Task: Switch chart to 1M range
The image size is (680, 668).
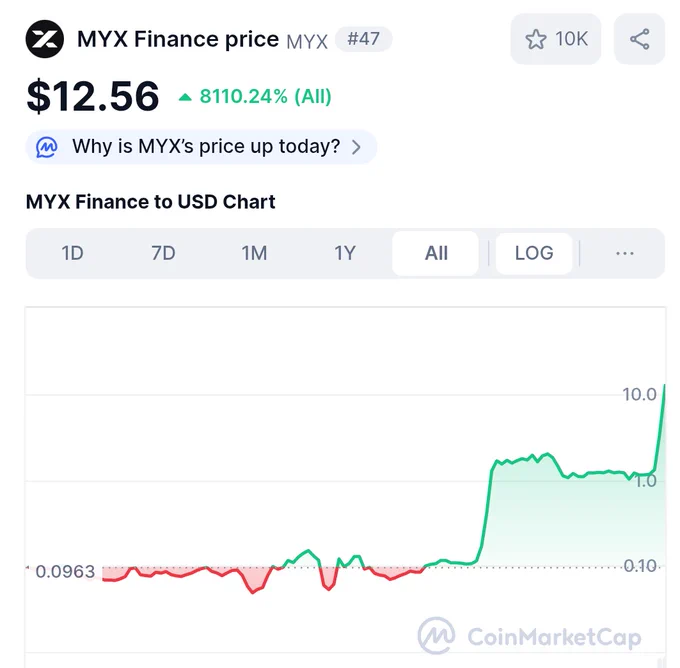Action: 254,253
